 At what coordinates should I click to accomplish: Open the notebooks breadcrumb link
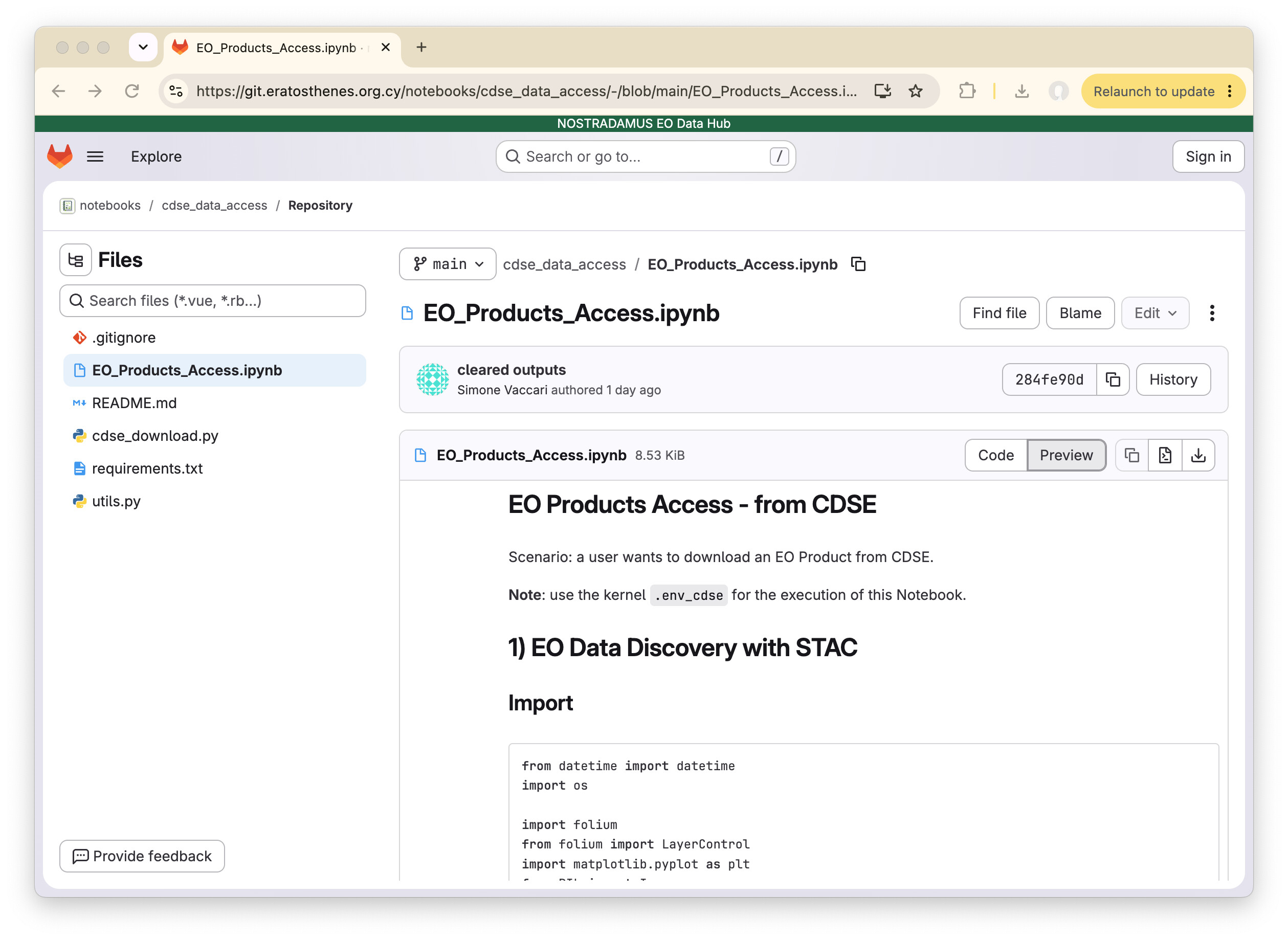pyautogui.click(x=110, y=206)
